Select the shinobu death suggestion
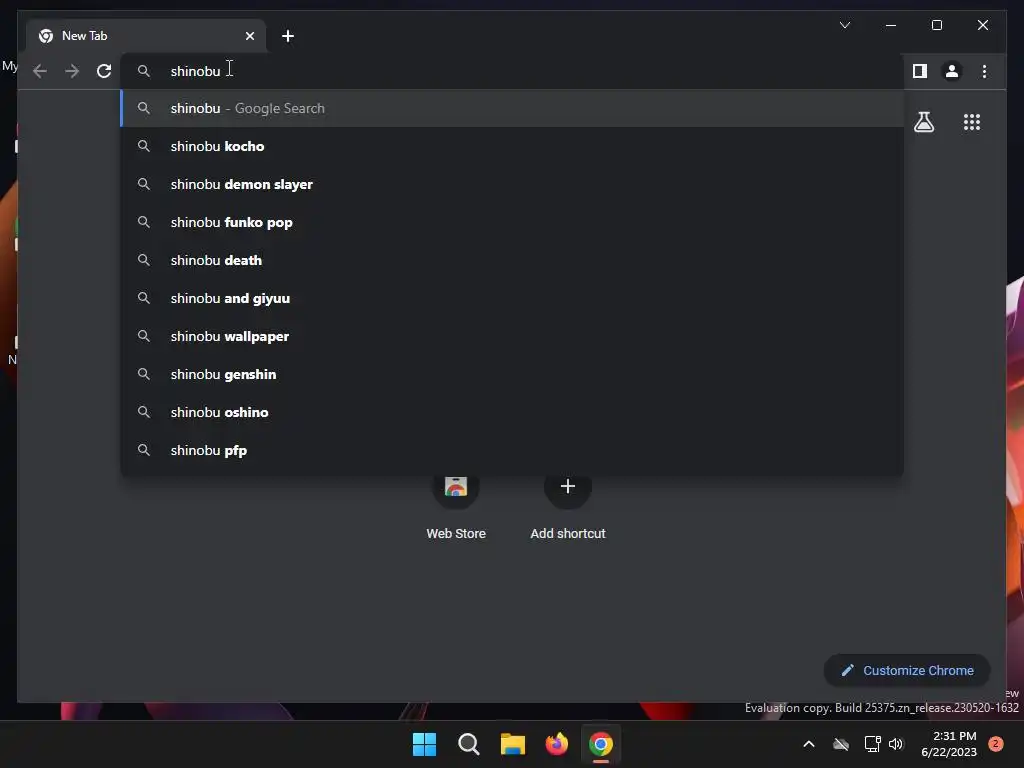This screenshot has width=1024, height=768. point(512,260)
